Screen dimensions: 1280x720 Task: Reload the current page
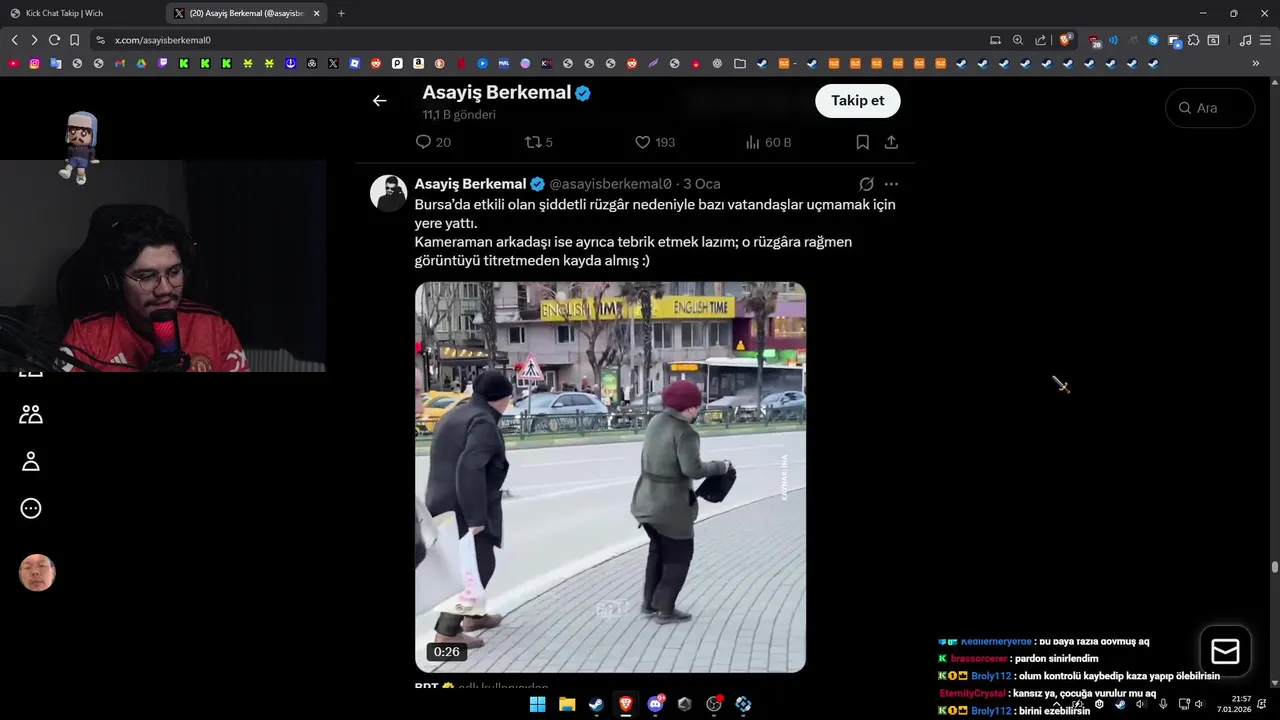coord(54,40)
